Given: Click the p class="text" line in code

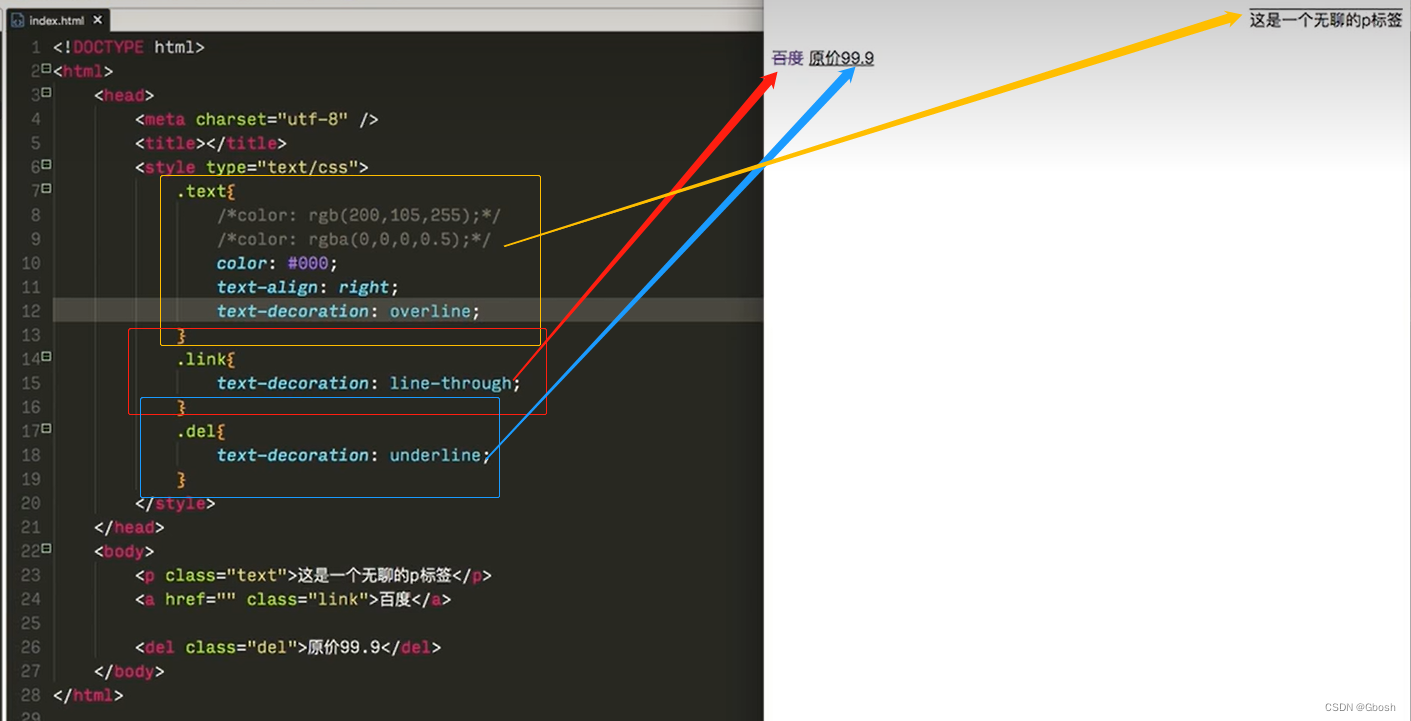Looking at the screenshot, I should pos(313,575).
